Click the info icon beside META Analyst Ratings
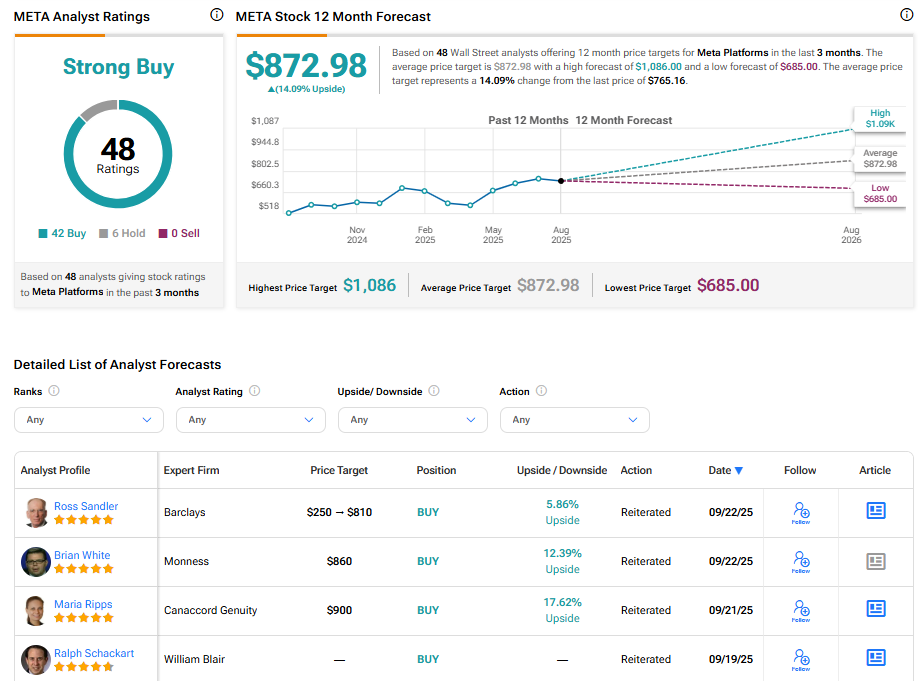The height and width of the screenshot is (681, 918). [x=217, y=15]
